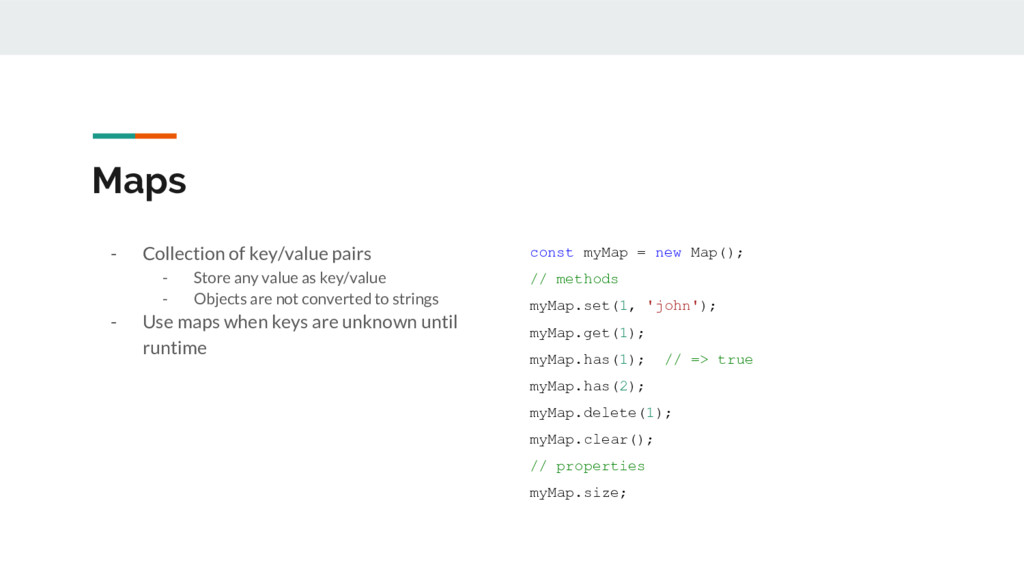Image resolution: width=1024 pixels, height=576 pixels.
Task: Click the myMap.clear() code line
Action: [x=591, y=440]
